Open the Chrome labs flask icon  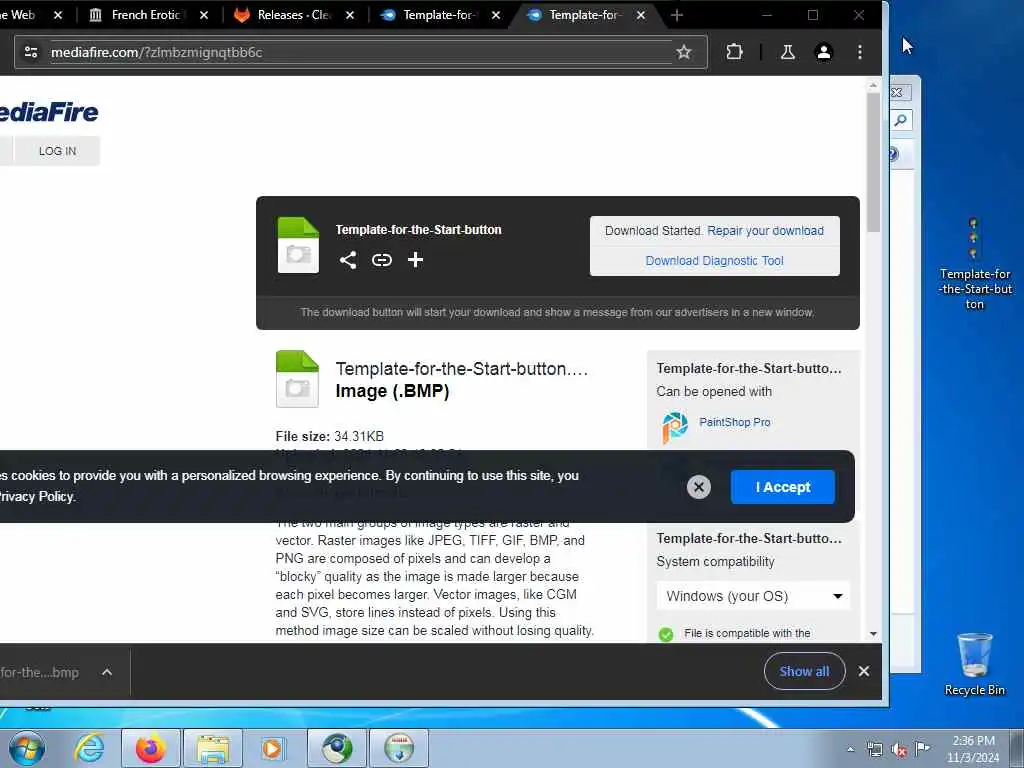click(788, 52)
